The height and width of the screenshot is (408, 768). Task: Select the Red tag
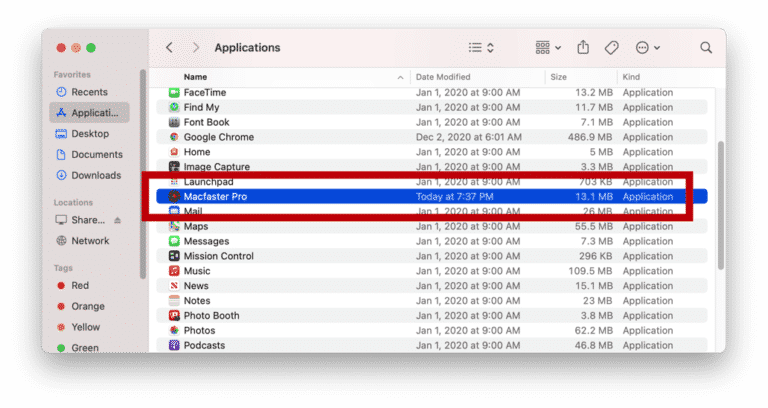(x=73, y=286)
